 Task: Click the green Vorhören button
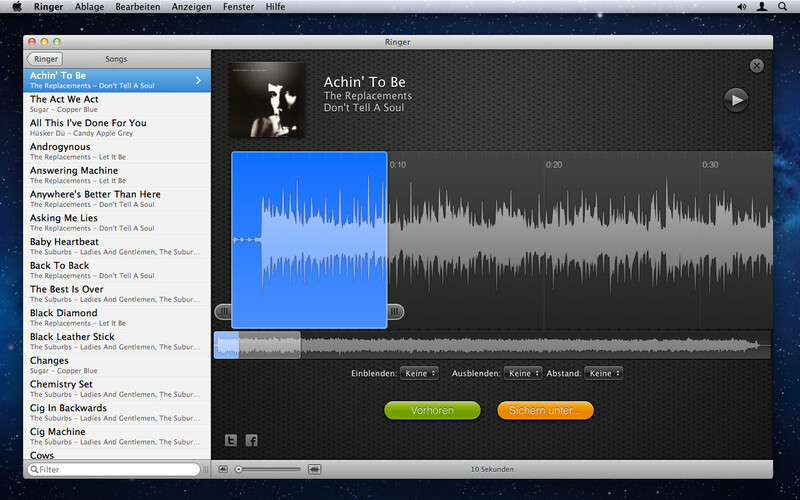(x=432, y=410)
